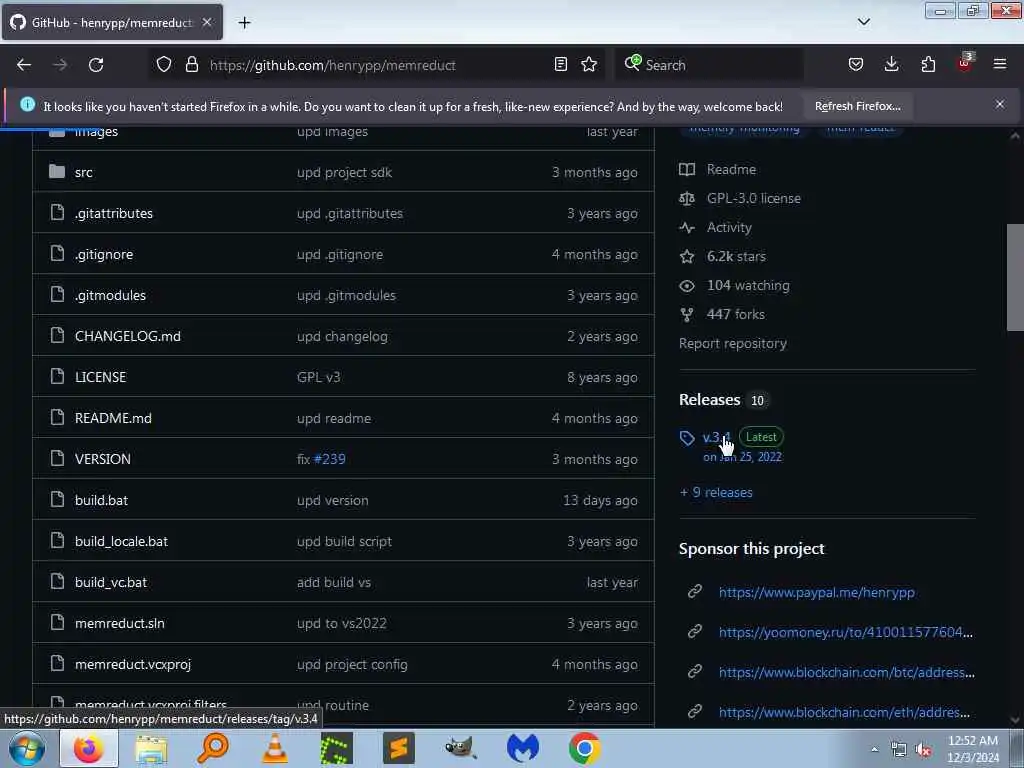Viewport: 1024px width, 768px height.
Task: Open Malwarebytes from the taskbar
Action: 522,748
